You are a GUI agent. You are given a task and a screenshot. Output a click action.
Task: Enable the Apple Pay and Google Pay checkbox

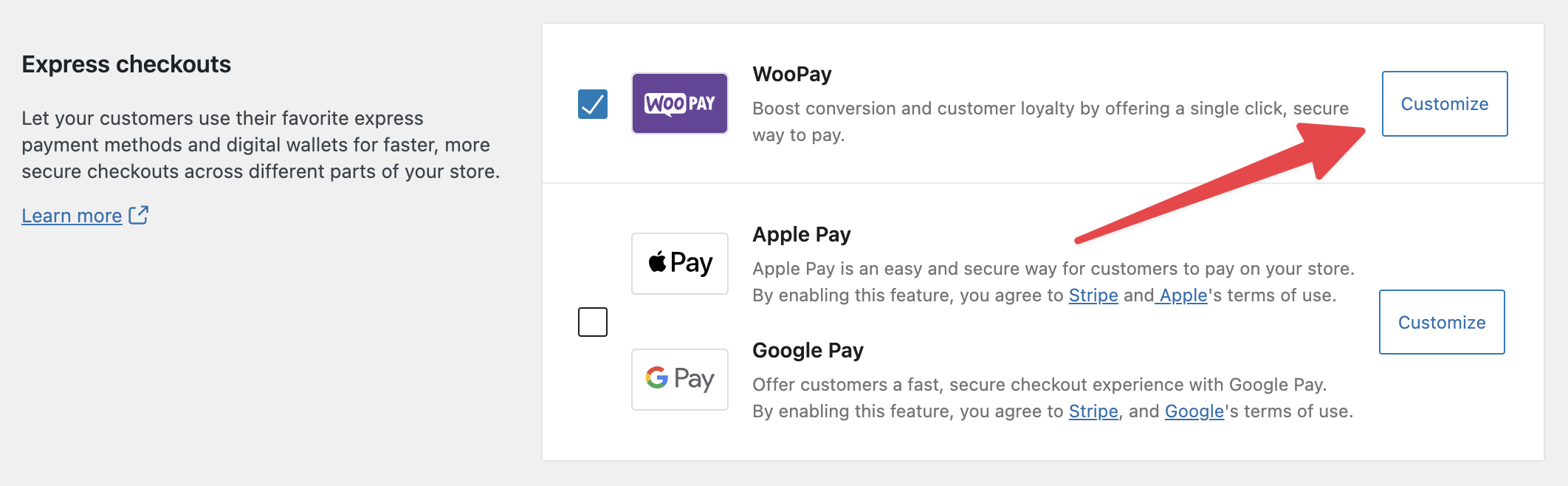tap(592, 322)
